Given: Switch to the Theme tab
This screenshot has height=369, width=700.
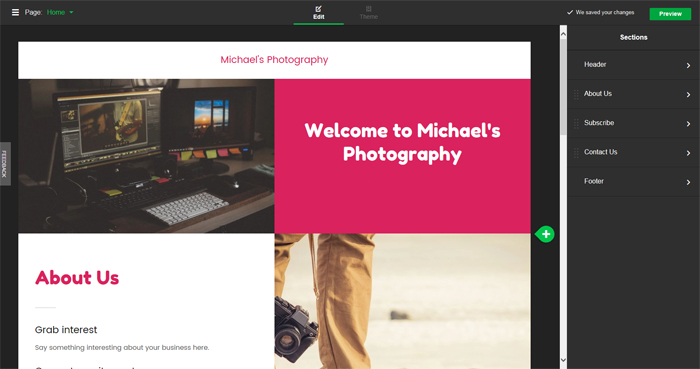Looking at the screenshot, I should coord(369,12).
